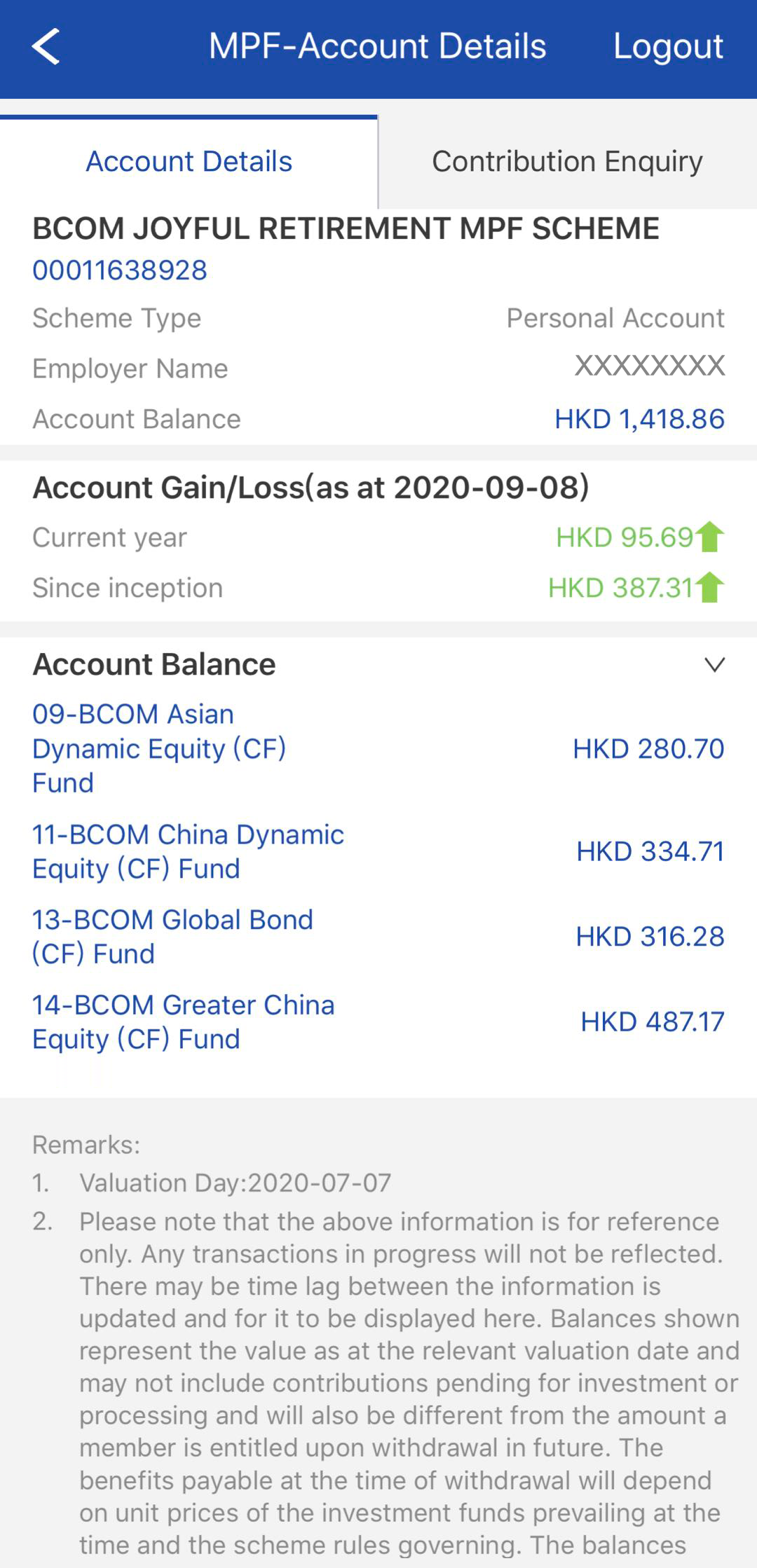The width and height of the screenshot is (757, 1568).
Task: Tap the back arrow icon
Action: (46, 47)
